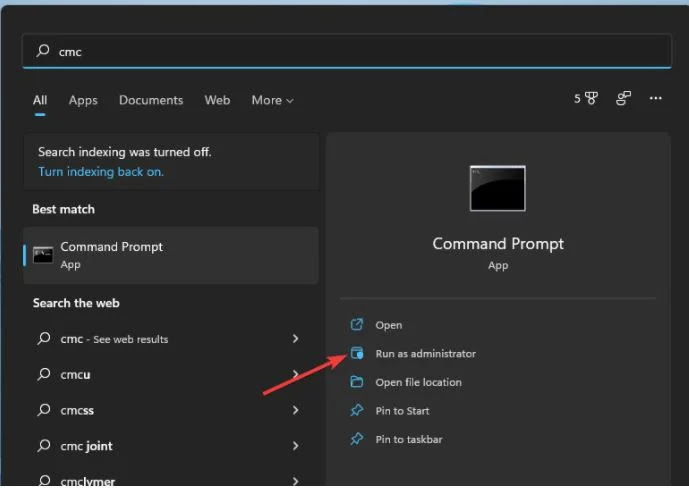Click the large Command Prompt thumbnail

click(x=497, y=188)
